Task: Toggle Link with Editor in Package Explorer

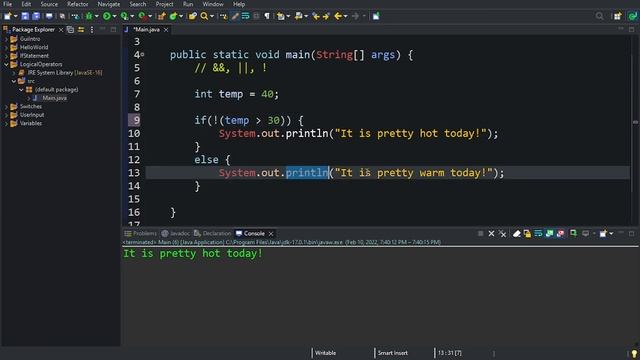Action: click(x=81, y=29)
